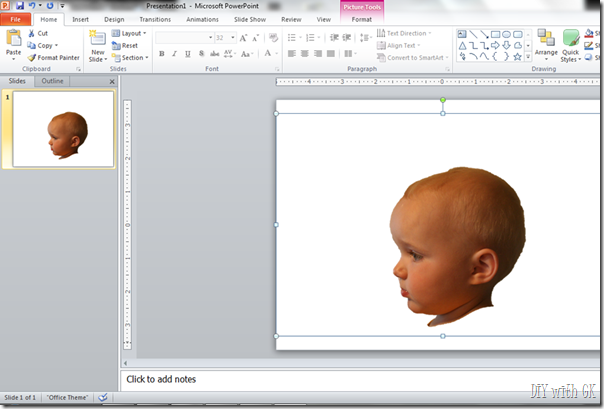Toggle text Shadow
Viewport: 604px width, 409px height.
click(x=201, y=54)
